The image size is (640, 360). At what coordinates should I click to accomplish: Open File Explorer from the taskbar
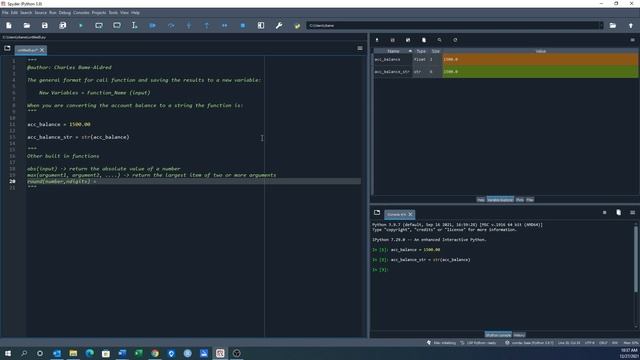(x=73, y=353)
